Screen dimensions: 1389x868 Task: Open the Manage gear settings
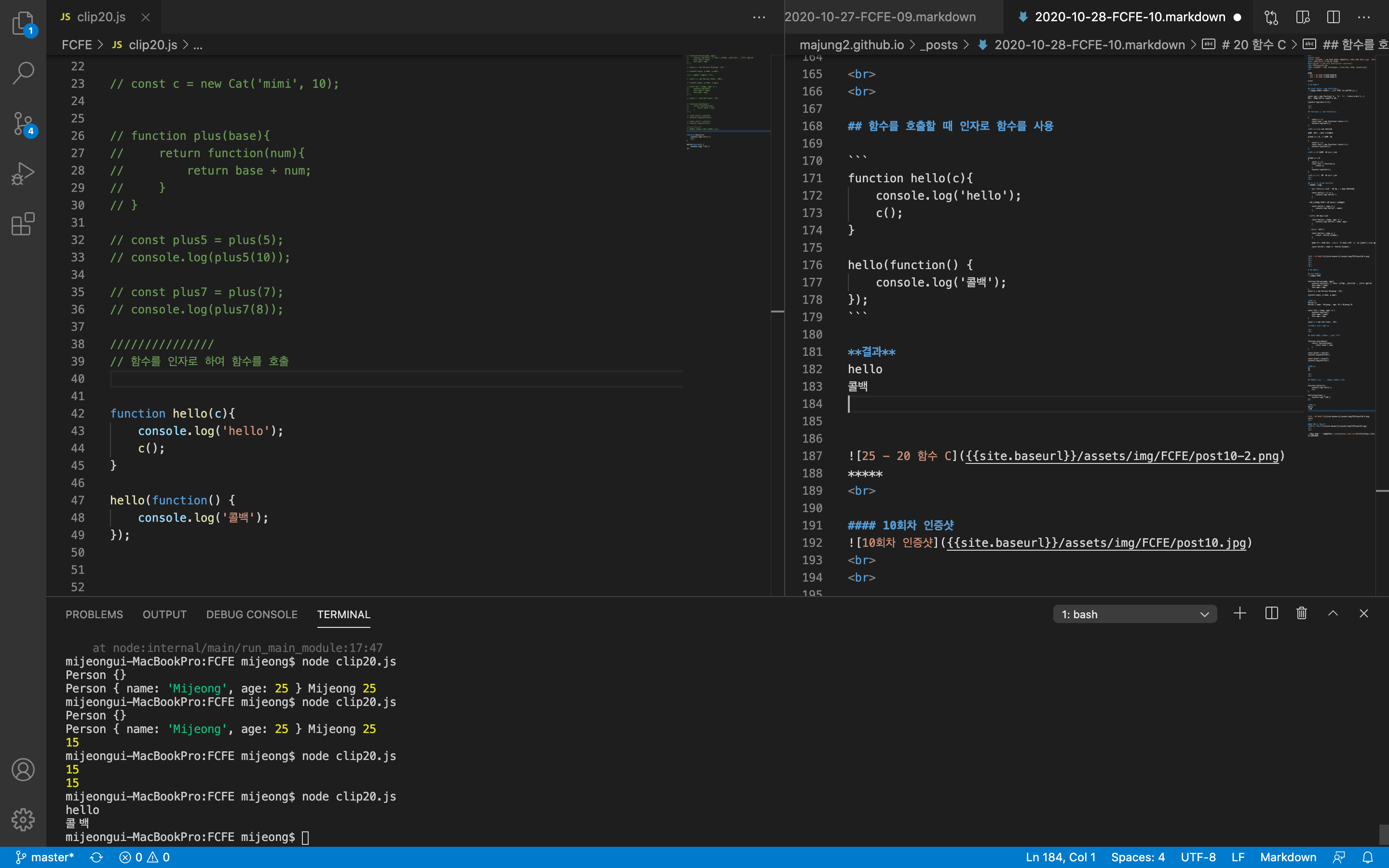tap(23, 820)
